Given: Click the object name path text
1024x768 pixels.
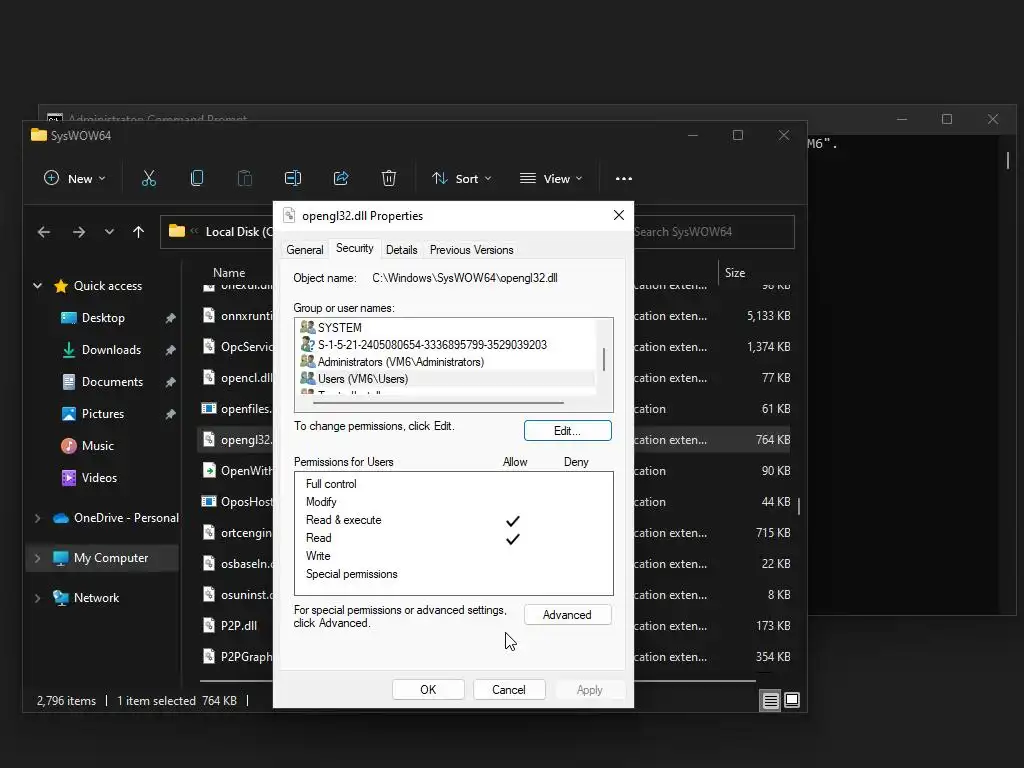Looking at the screenshot, I should point(465,278).
